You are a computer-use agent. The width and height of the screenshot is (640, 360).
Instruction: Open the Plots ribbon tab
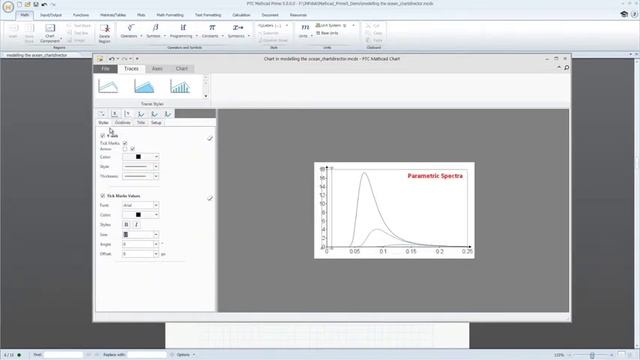[141, 15]
